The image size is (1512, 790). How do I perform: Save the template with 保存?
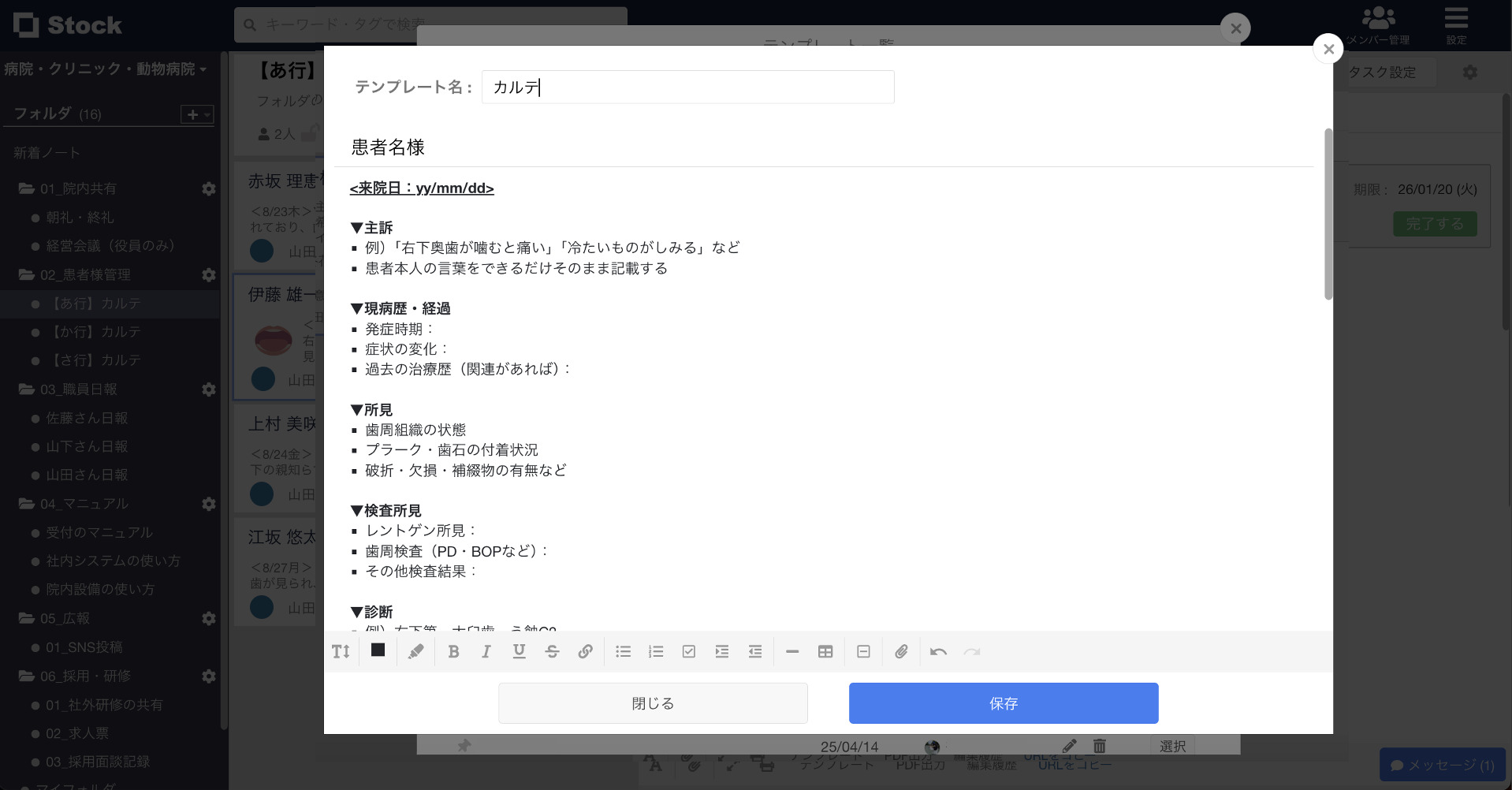click(1003, 702)
